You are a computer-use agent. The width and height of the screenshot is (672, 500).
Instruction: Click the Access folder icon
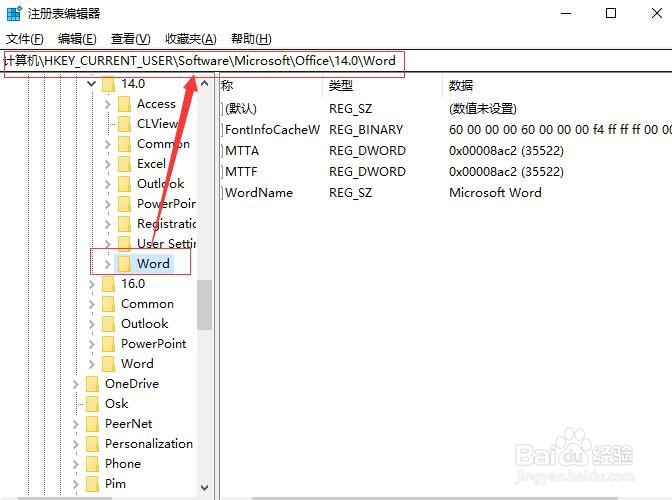(x=124, y=104)
